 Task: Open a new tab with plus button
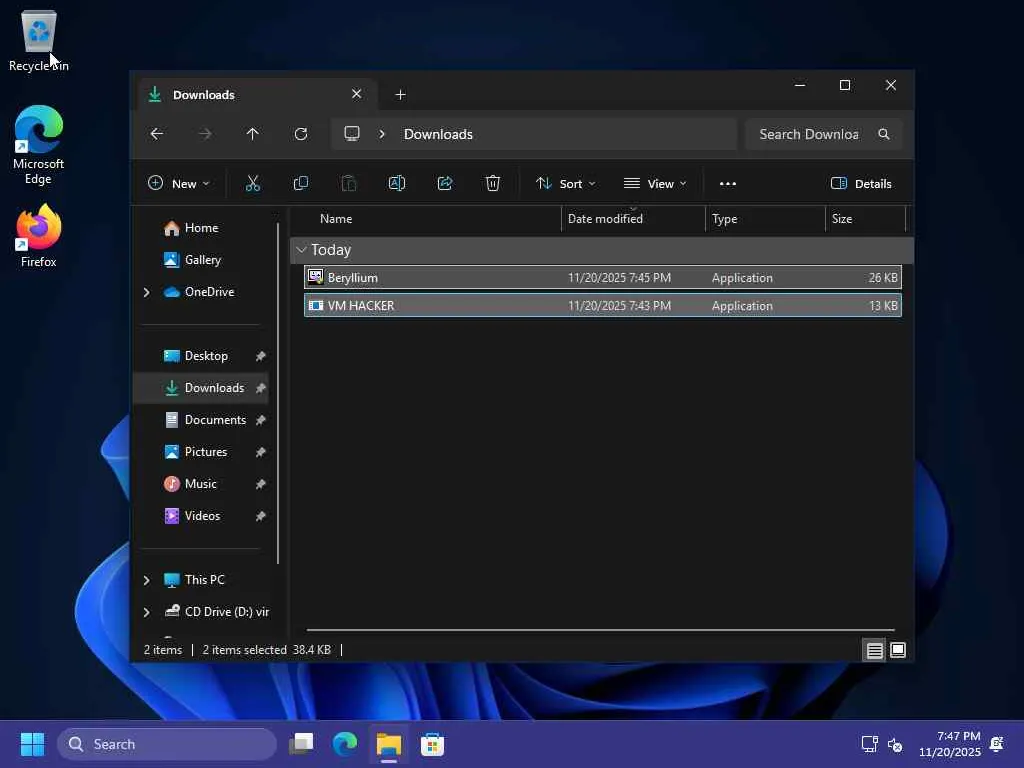click(400, 95)
